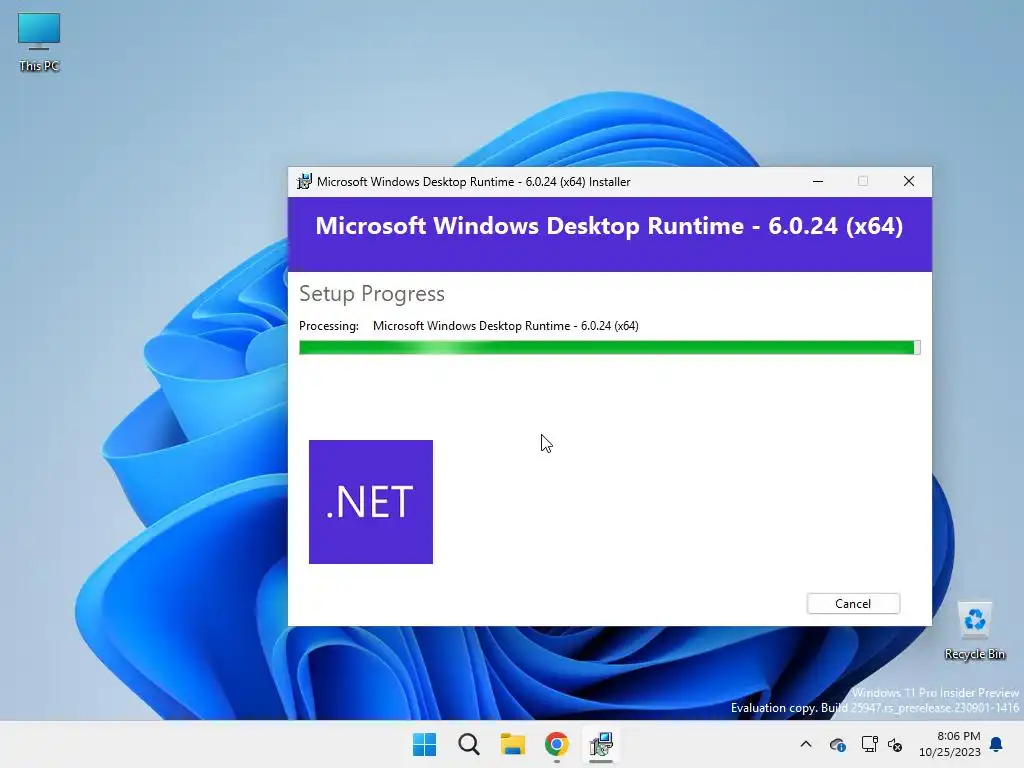
Task: Click the purple banner heading text
Action: tap(609, 226)
